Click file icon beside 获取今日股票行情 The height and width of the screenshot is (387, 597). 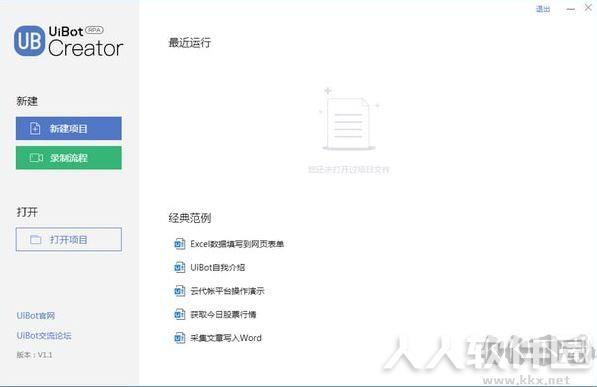[179, 314]
